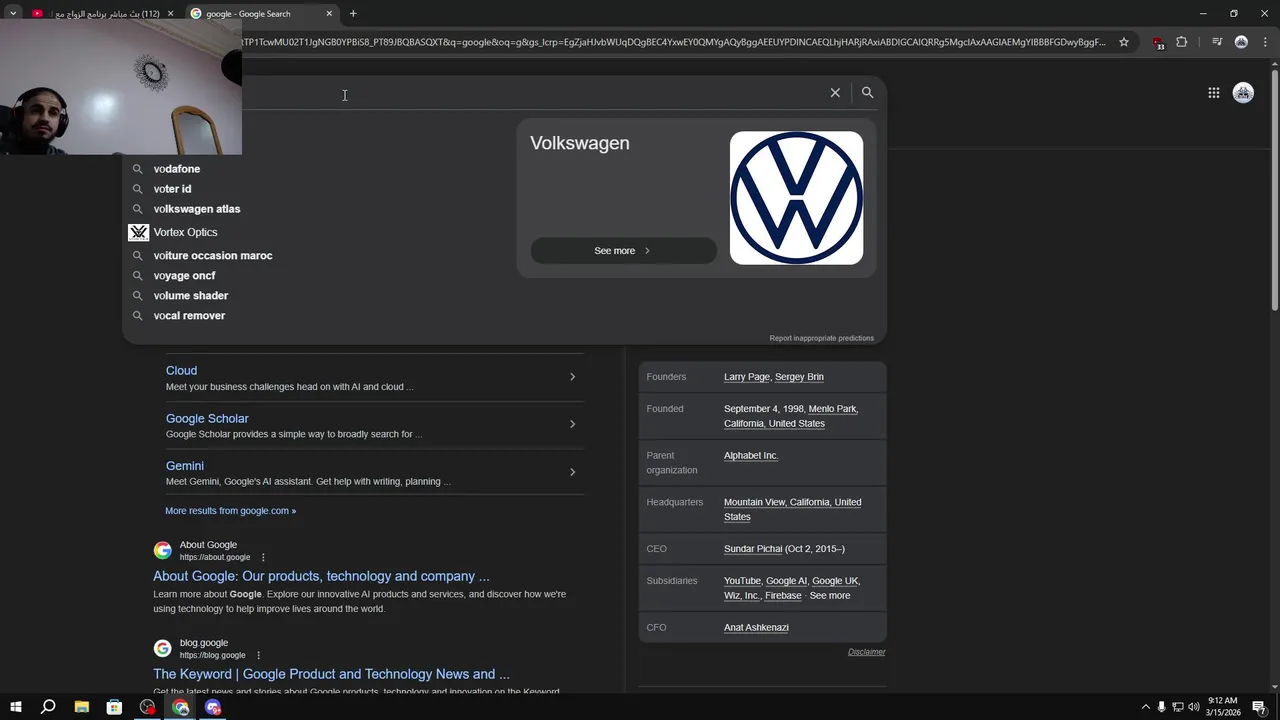This screenshot has height=720, width=1280.
Task: Open Chrome three-dot menu
Action: (x=1264, y=42)
